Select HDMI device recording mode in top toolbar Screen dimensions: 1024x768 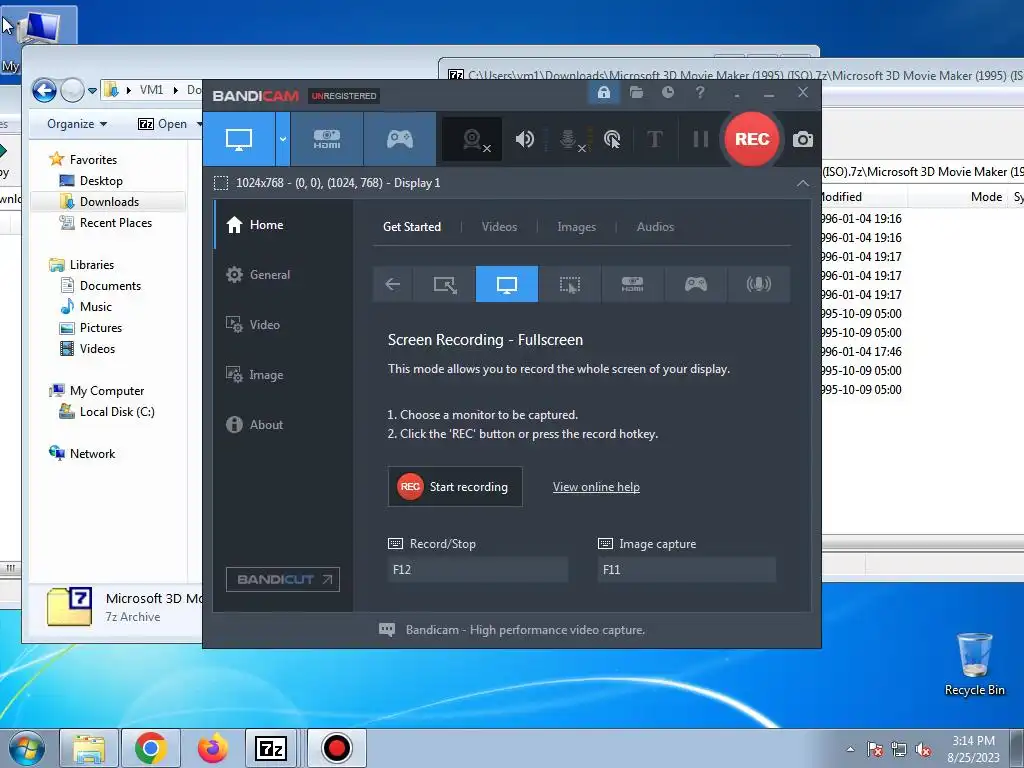[327, 139]
